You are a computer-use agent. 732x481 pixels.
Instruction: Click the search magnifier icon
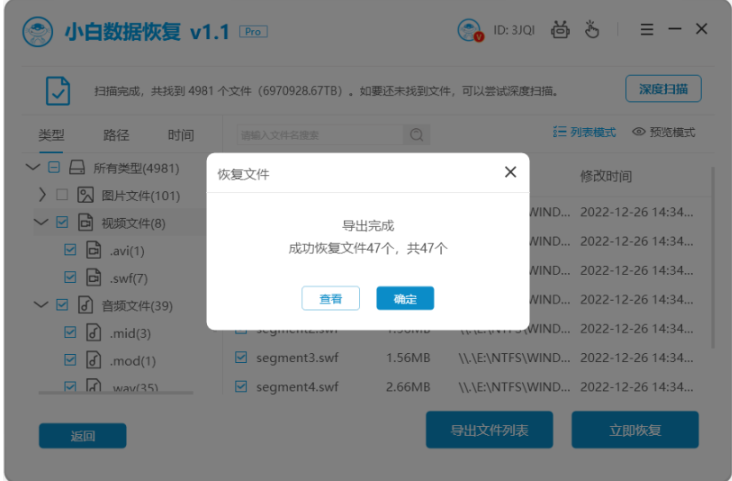click(x=416, y=135)
